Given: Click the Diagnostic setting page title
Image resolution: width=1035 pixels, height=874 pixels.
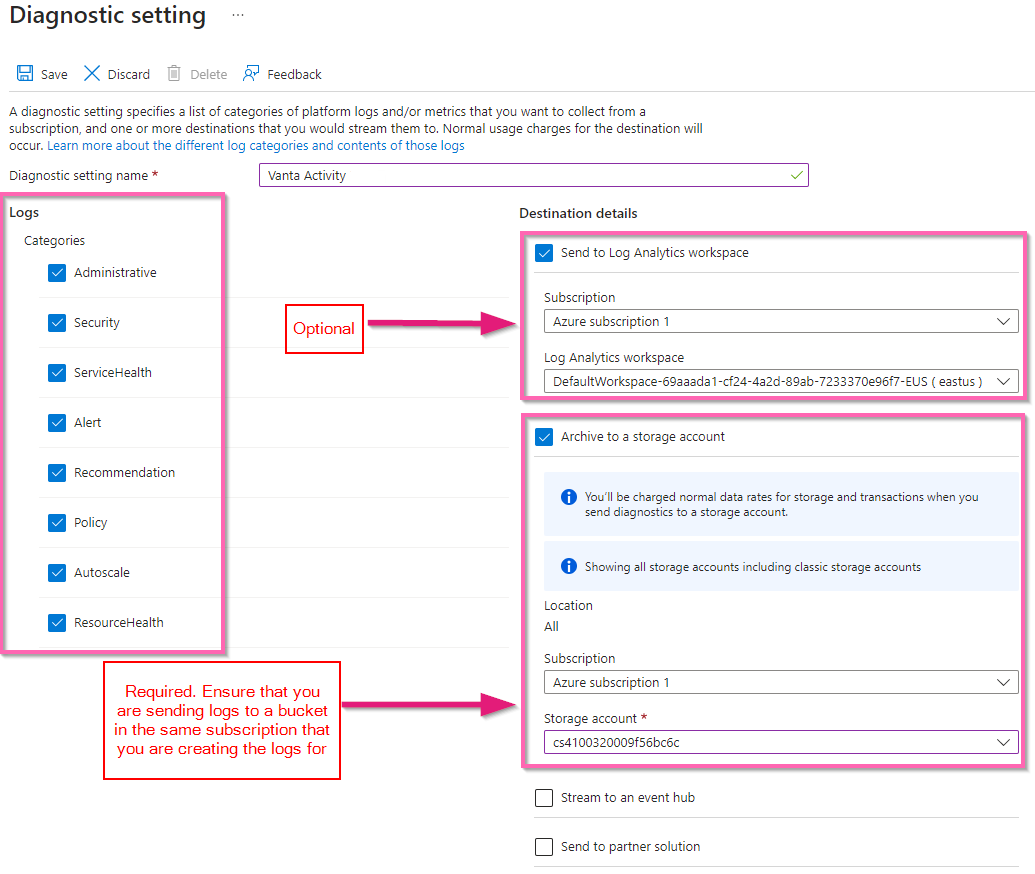Looking at the screenshot, I should 108,15.
